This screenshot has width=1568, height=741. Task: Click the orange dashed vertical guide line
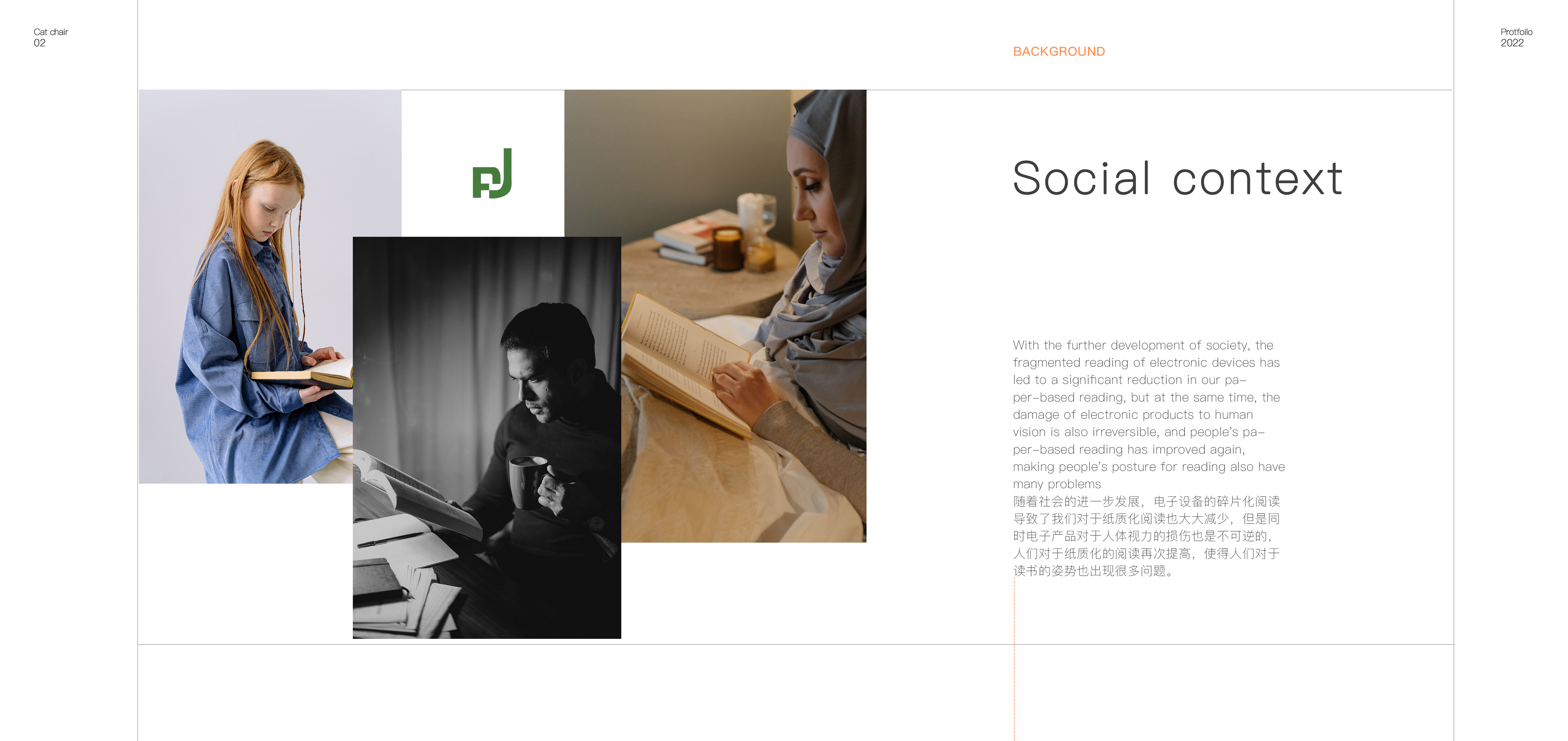pyautogui.click(x=1014, y=660)
